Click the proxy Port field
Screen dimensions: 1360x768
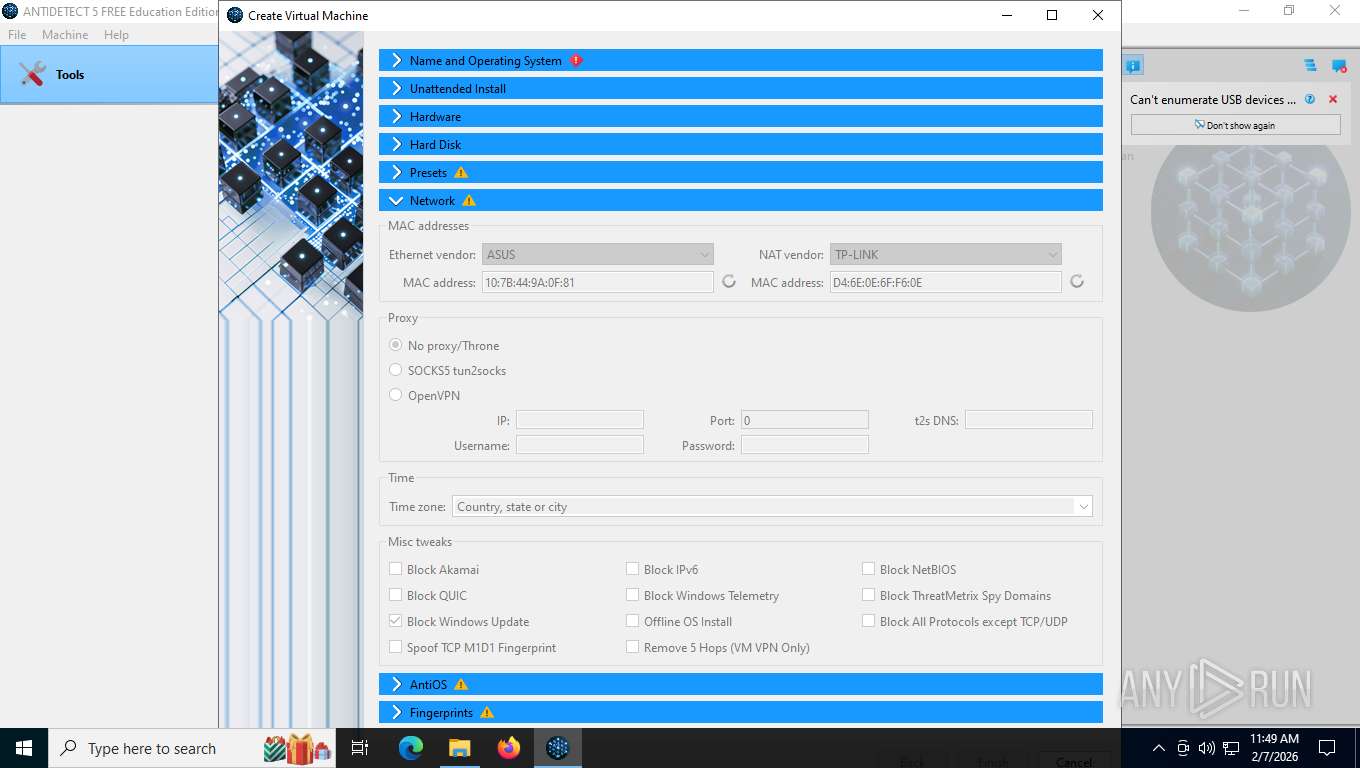pos(805,420)
